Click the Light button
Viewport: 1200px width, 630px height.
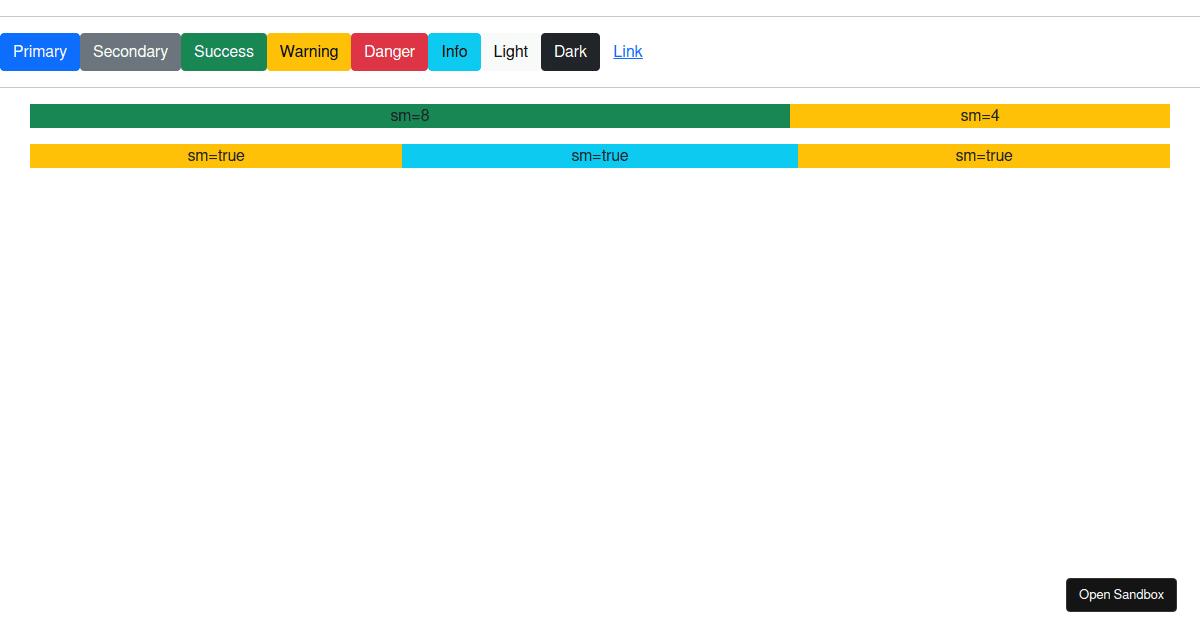click(511, 51)
